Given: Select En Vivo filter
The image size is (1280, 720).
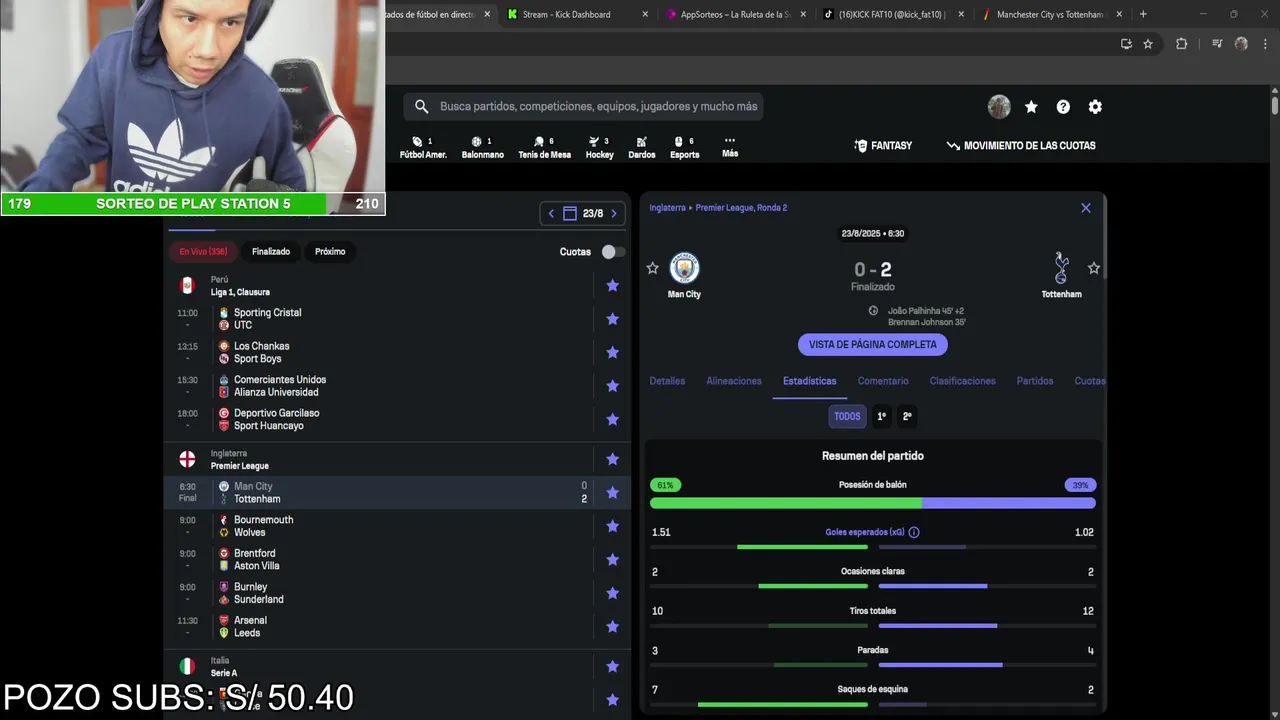Looking at the screenshot, I should (x=203, y=252).
